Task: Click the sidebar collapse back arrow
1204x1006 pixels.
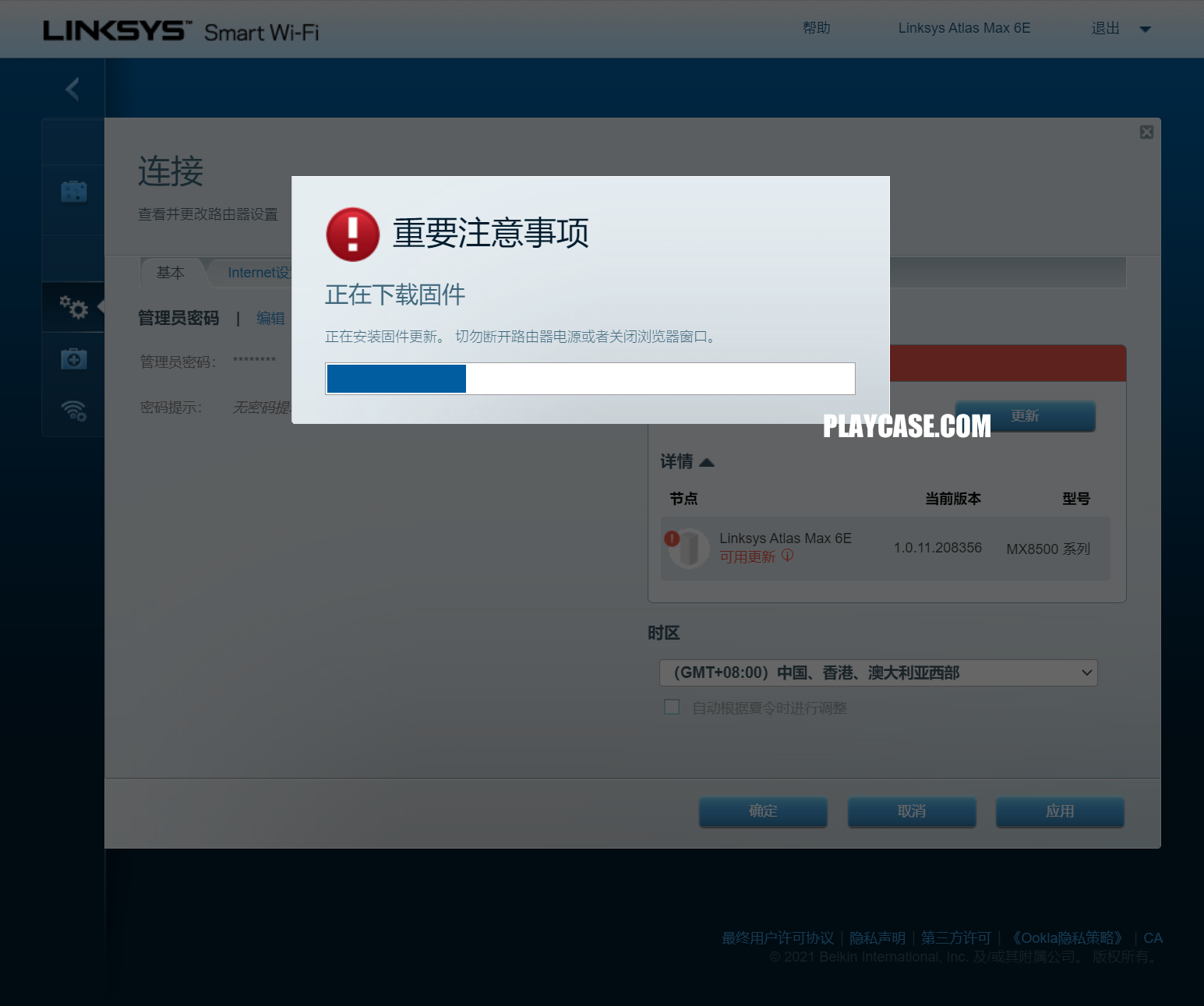Action: [72, 89]
